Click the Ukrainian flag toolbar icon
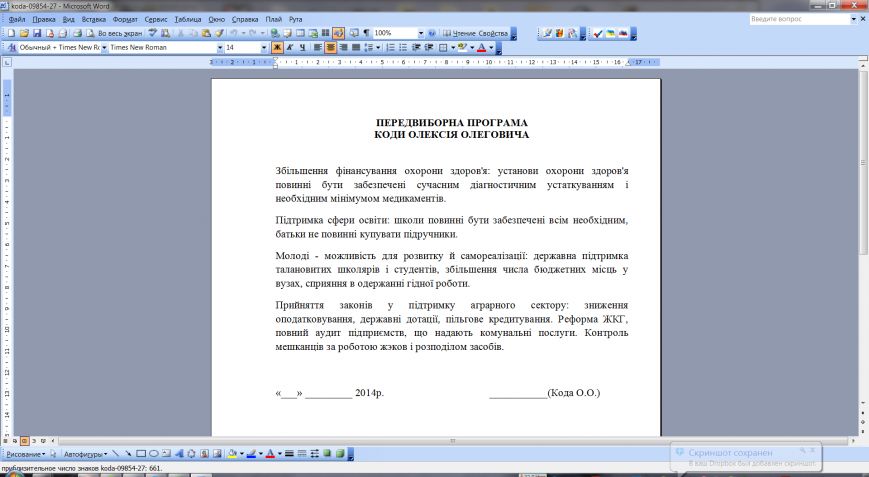 pos(610,33)
